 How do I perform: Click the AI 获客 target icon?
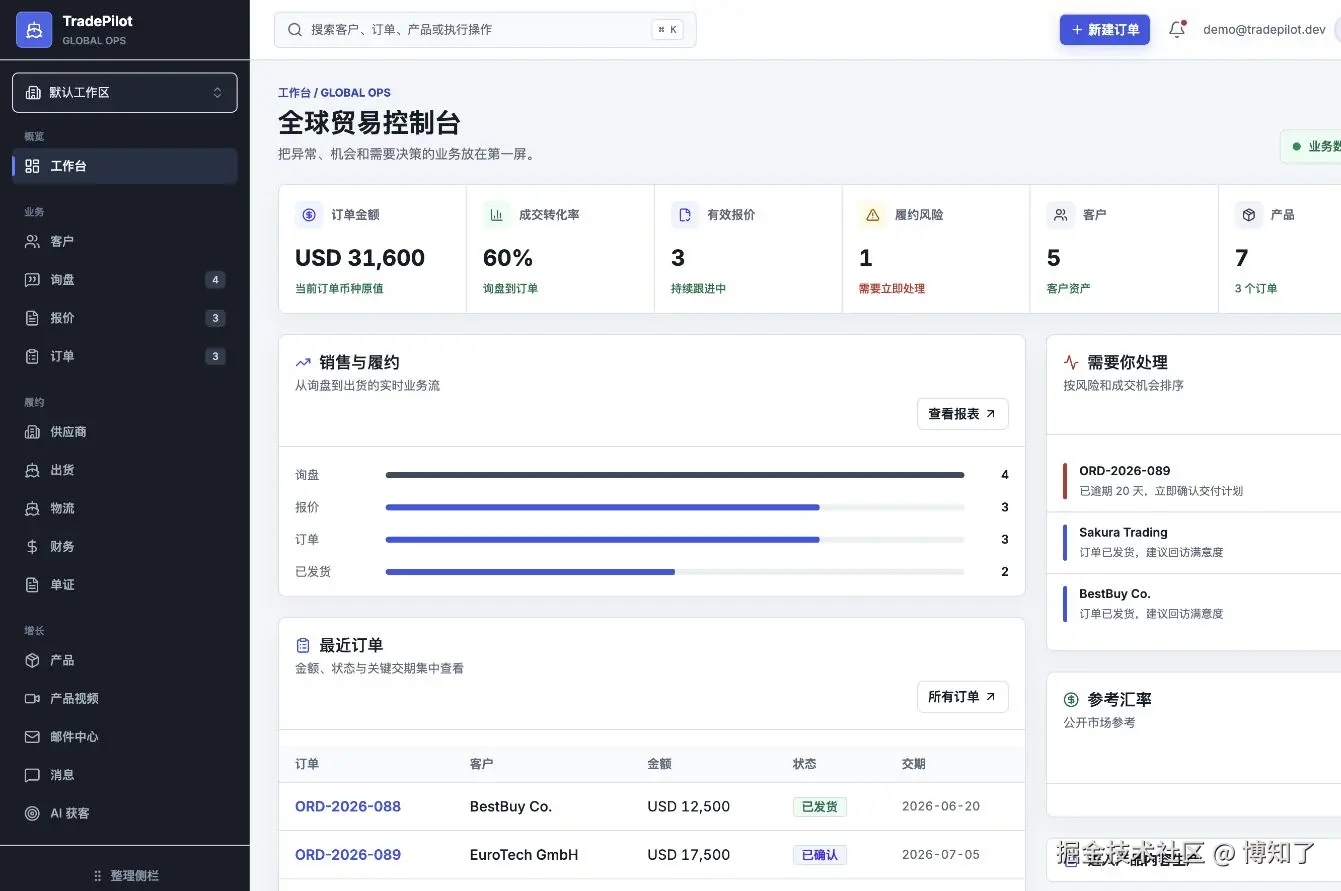(x=32, y=813)
